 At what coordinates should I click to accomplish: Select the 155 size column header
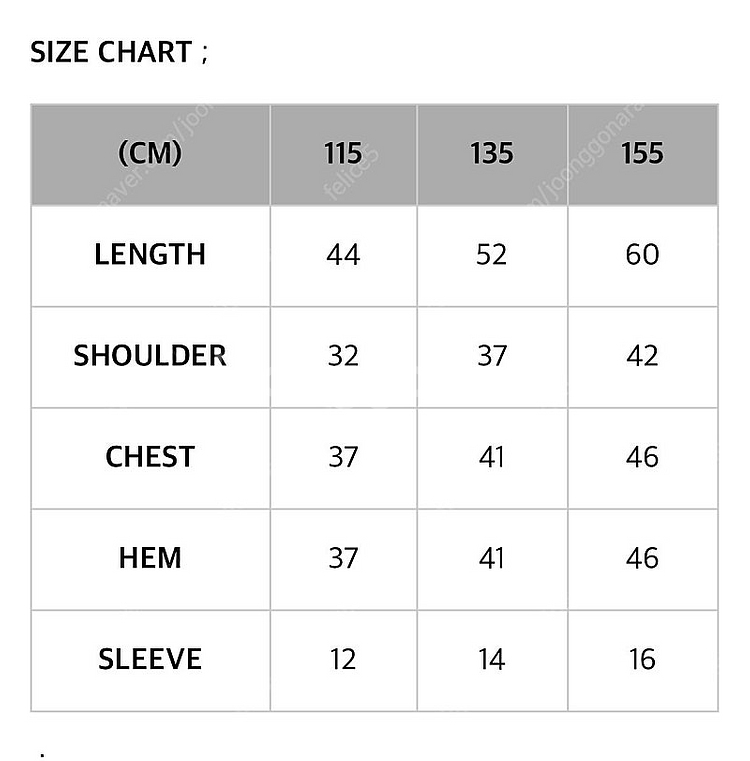pyautogui.click(x=643, y=154)
